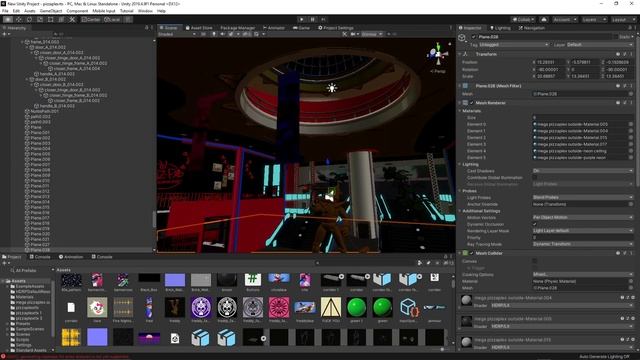Select the combined Transform tool

pyautogui.click(x=61, y=19)
